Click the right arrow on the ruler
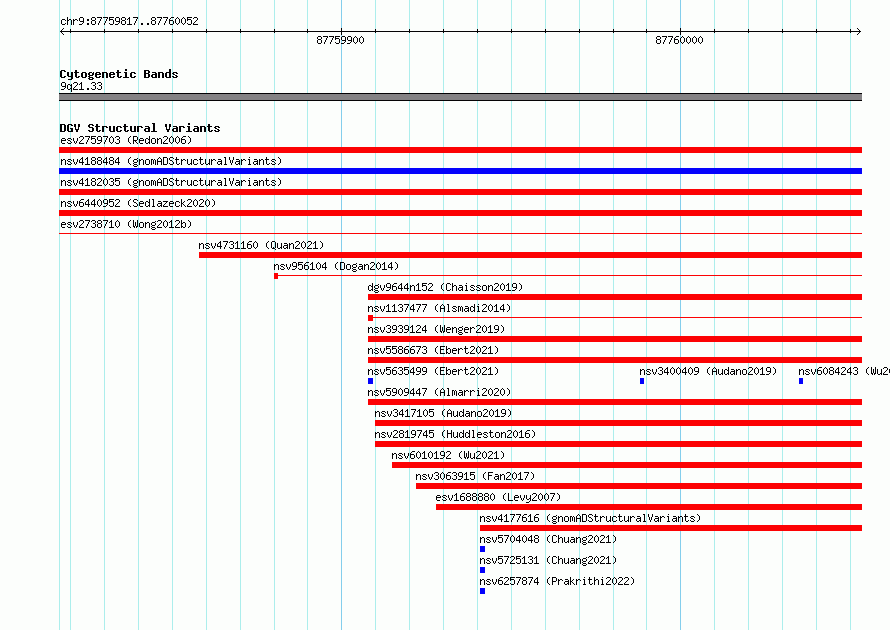The image size is (890, 630). [858, 31]
